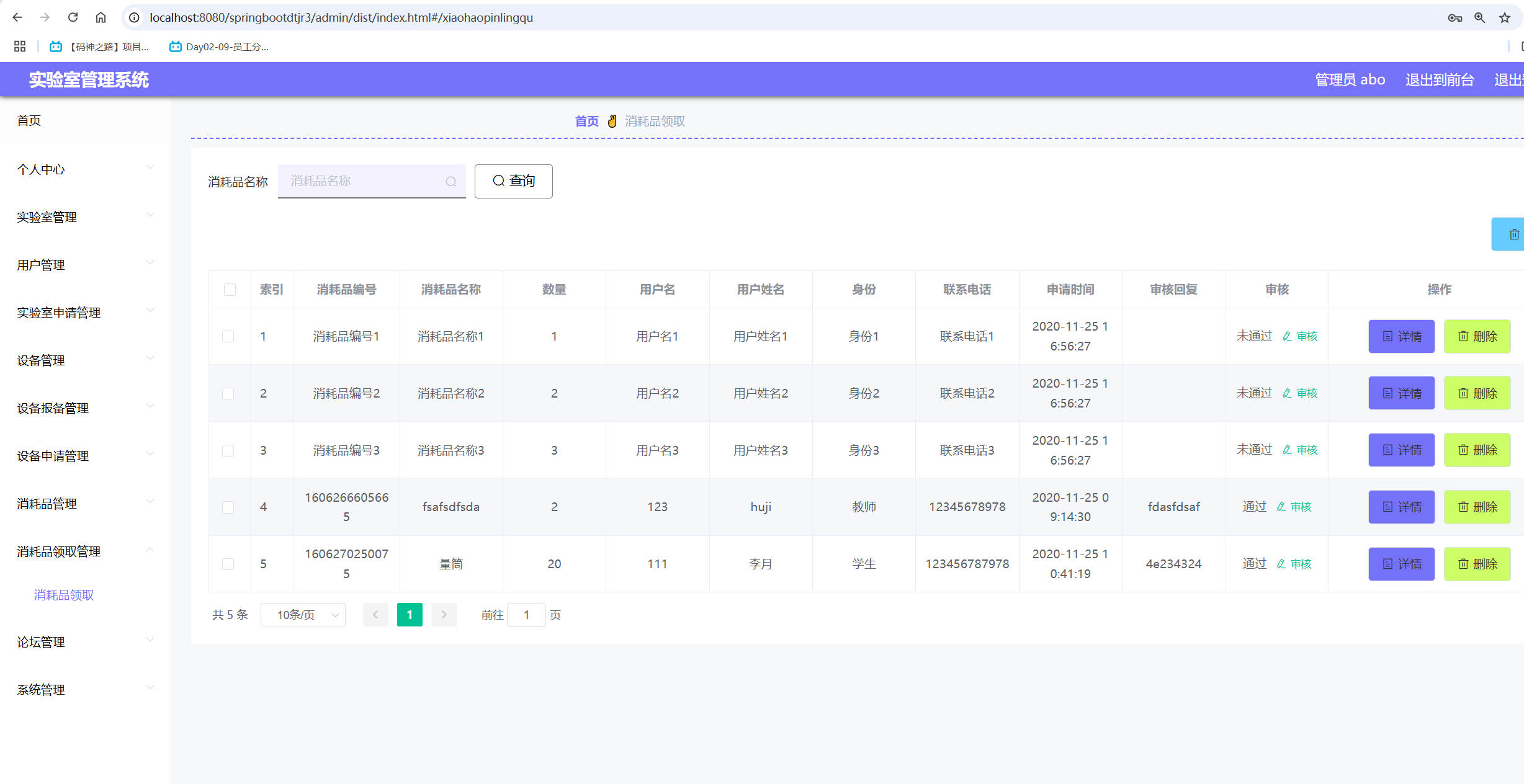
Task: Expand 实验室申请管理 sidebar menu
Action: [x=85, y=312]
